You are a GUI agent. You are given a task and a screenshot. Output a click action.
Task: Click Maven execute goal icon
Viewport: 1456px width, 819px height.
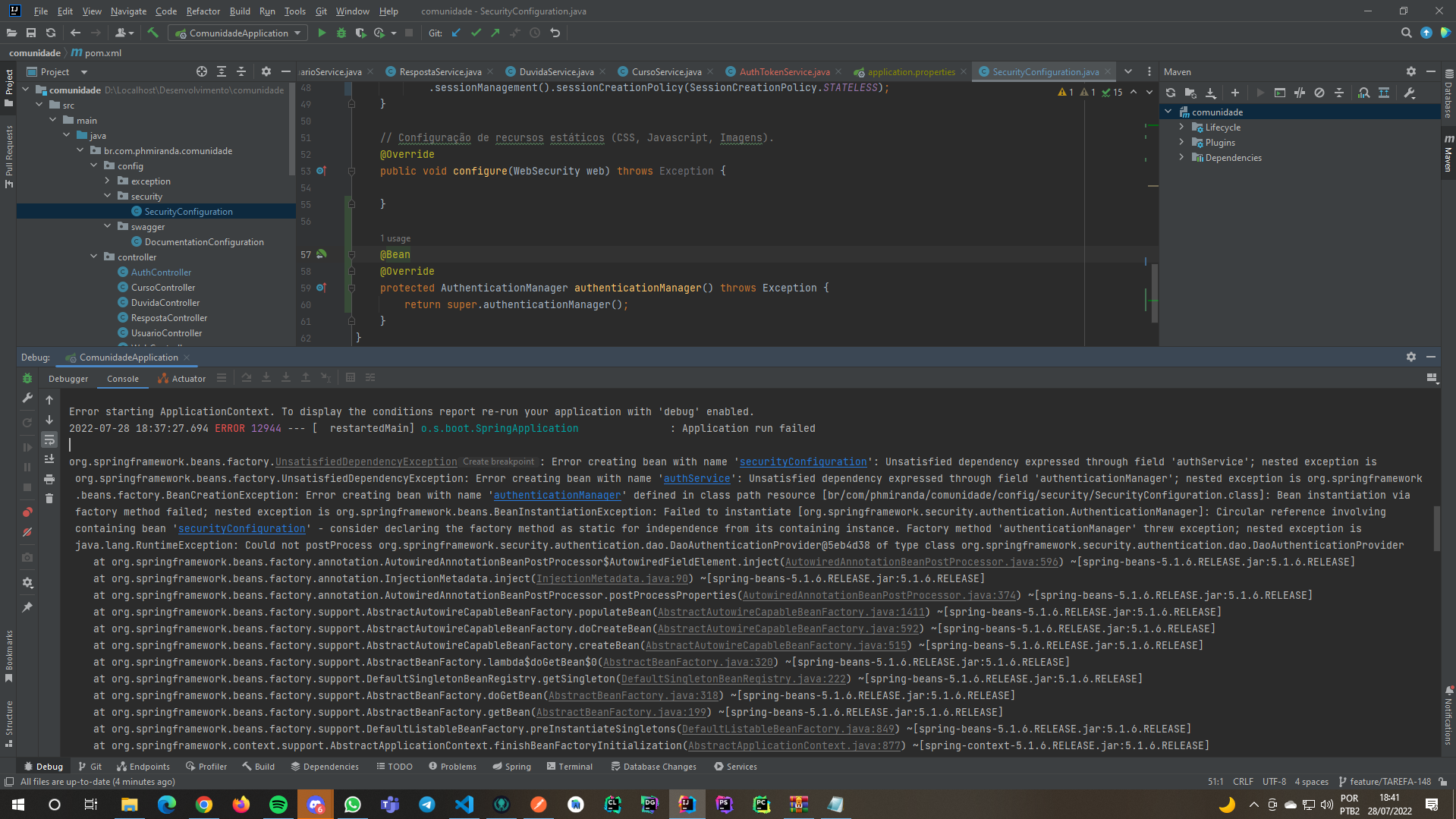click(x=1280, y=93)
